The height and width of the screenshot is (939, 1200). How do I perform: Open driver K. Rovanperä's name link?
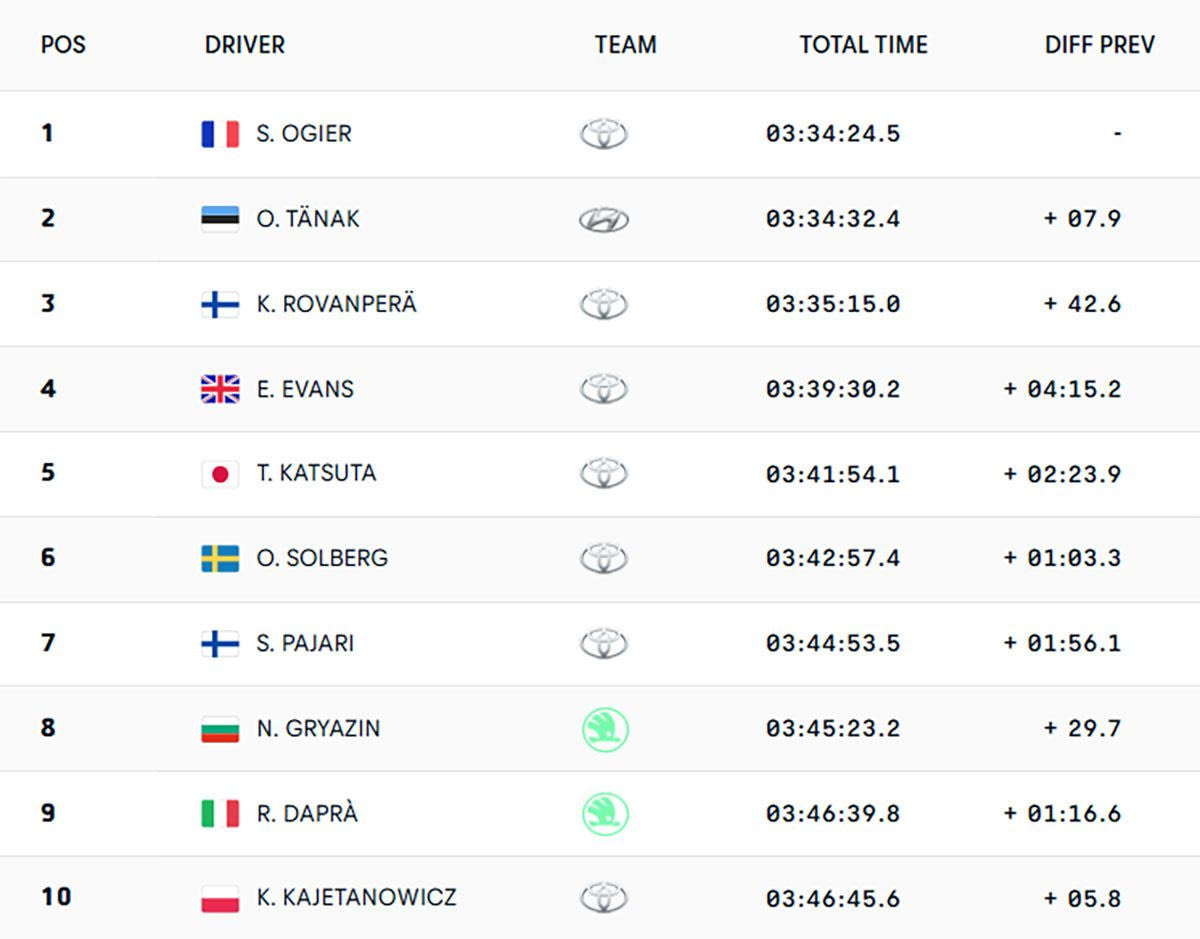[x=336, y=304]
